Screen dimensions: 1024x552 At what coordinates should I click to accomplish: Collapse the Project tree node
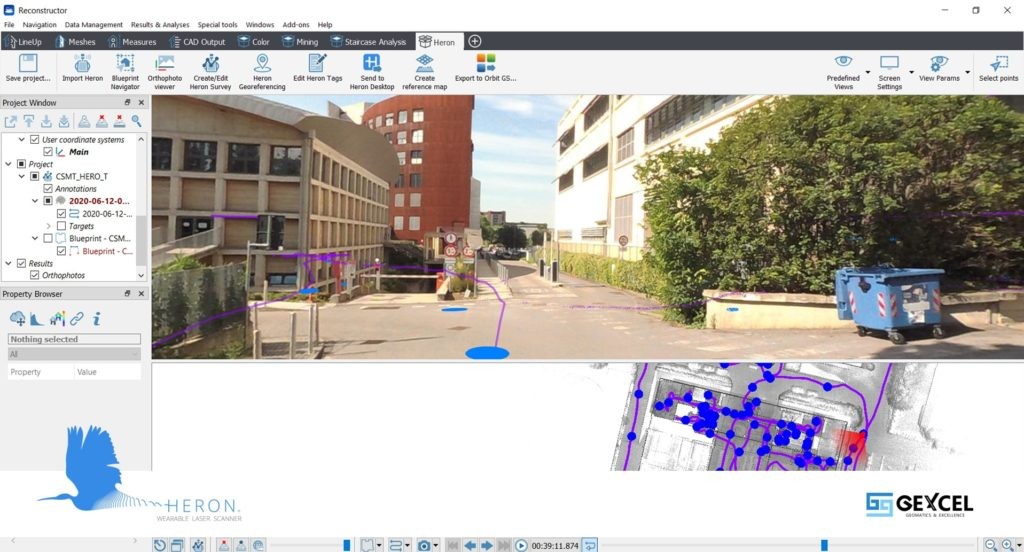pyautogui.click(x=8, y=164)
